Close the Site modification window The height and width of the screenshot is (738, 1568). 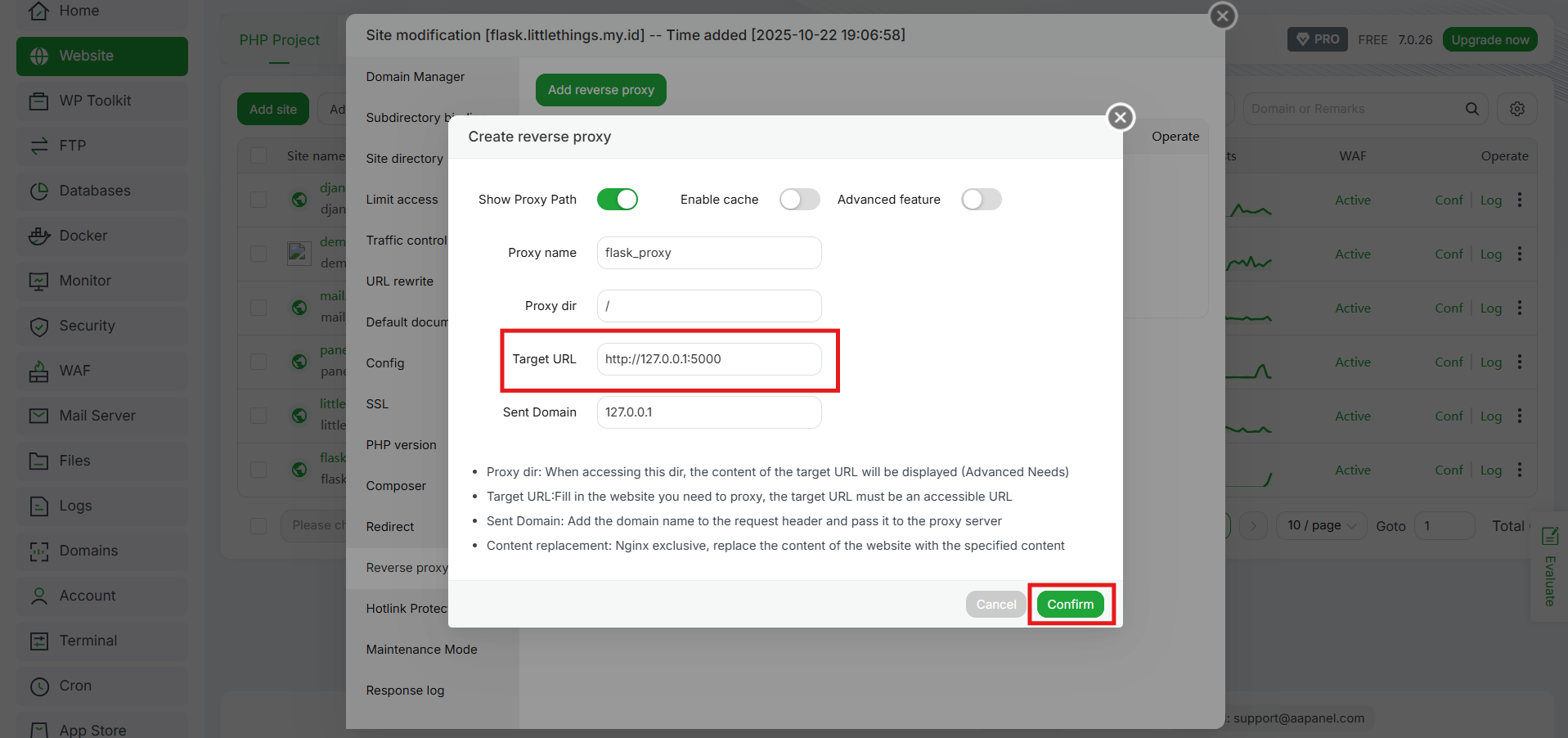pyautogui.click(x=1222, y=15)
